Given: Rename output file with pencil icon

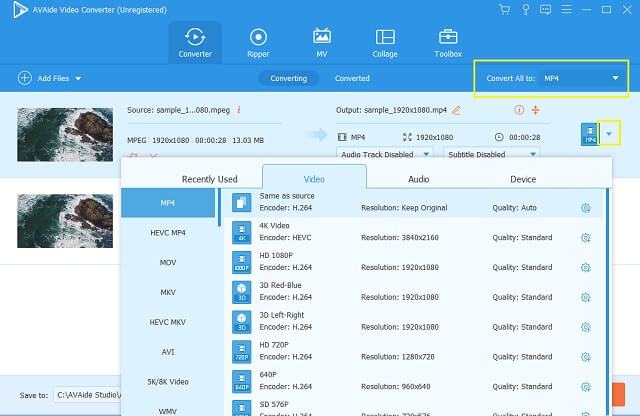Looking at the screenshot, I should 456,110.
